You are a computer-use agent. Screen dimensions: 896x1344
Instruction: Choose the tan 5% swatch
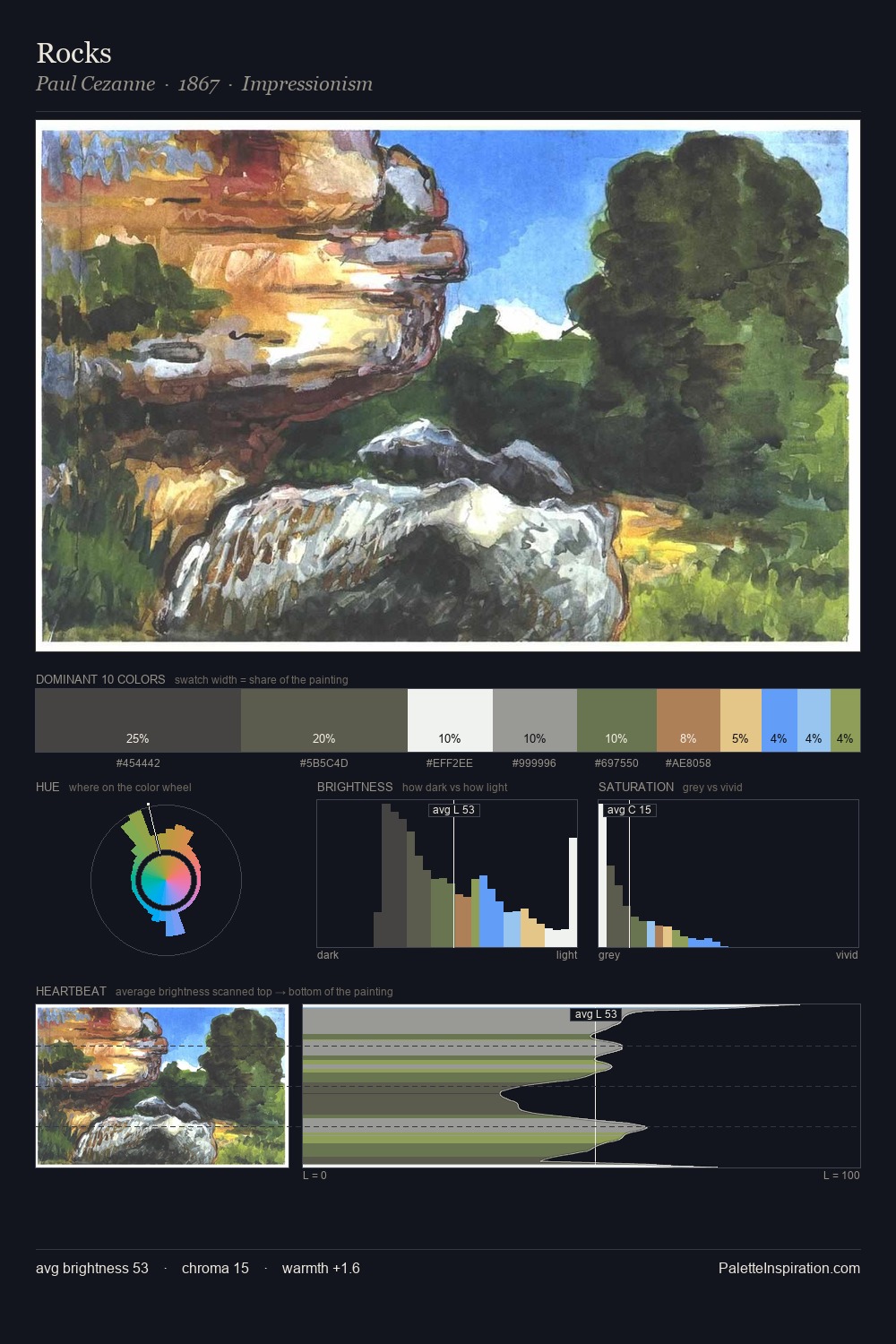741,720
